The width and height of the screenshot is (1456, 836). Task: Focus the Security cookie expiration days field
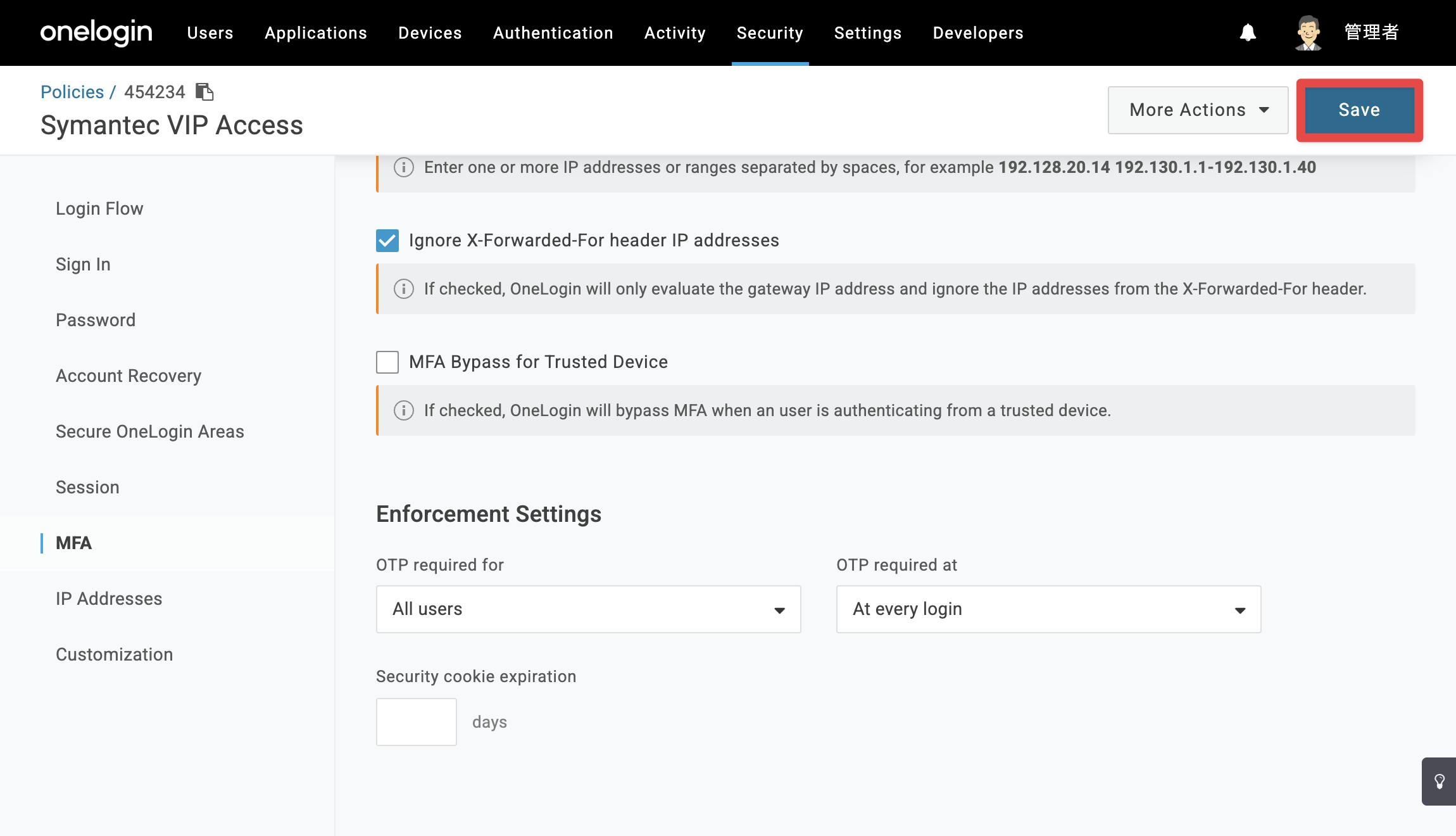click(x=417, y=722)
